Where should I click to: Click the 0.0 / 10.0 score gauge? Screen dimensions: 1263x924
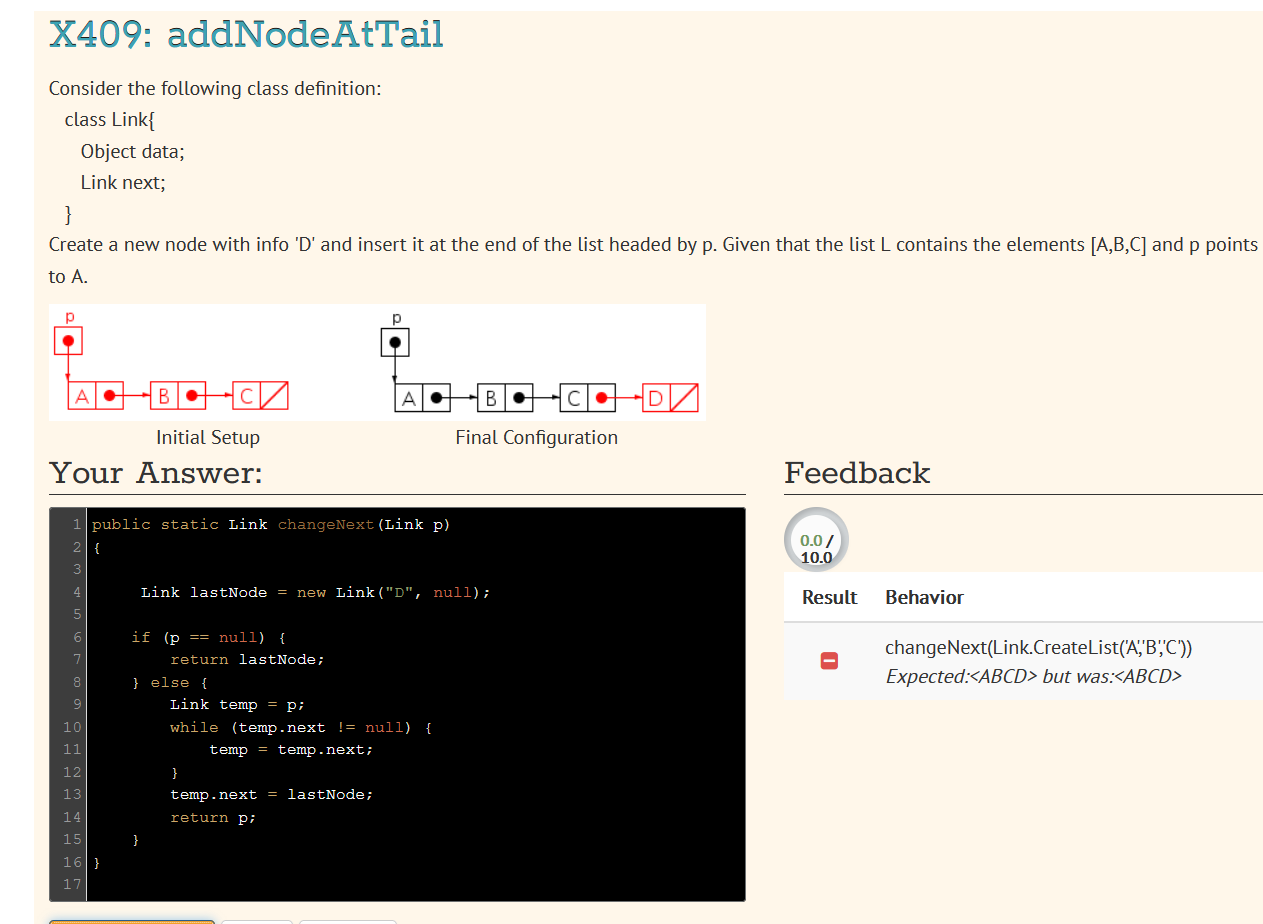pyautogui.click(x=815, y=539)
